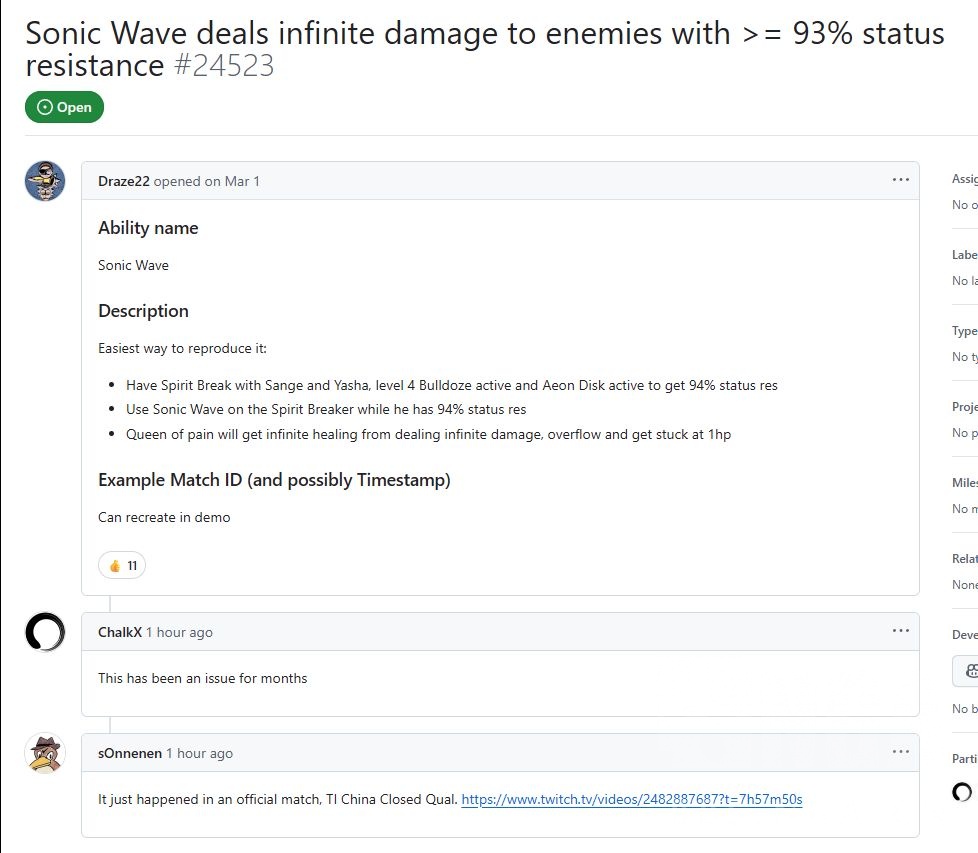Click the green Open status badge
Viewport: 978px width, 853px height.
(64, 107)
